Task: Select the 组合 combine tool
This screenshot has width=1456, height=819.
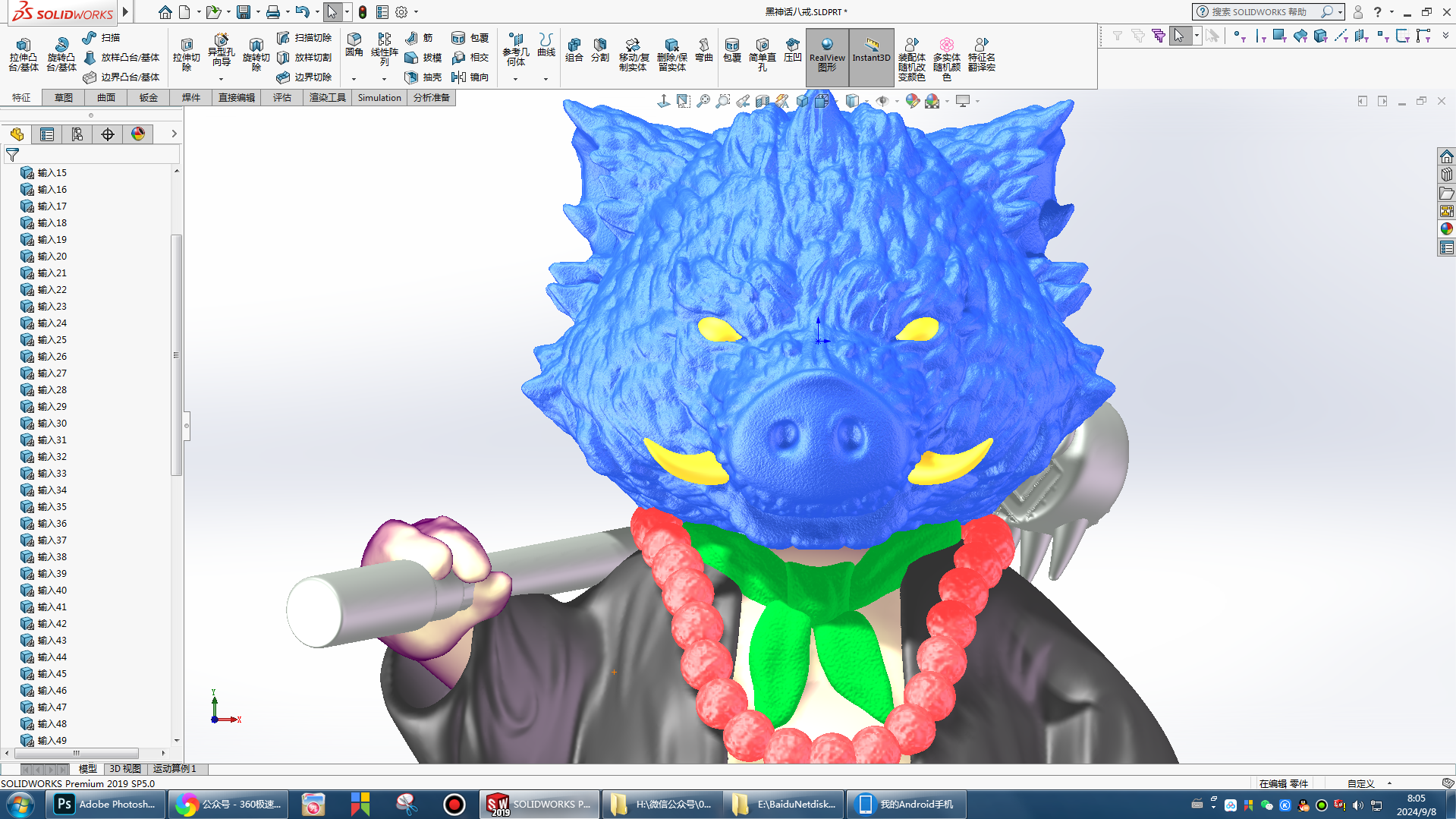Action: [574, 50]
